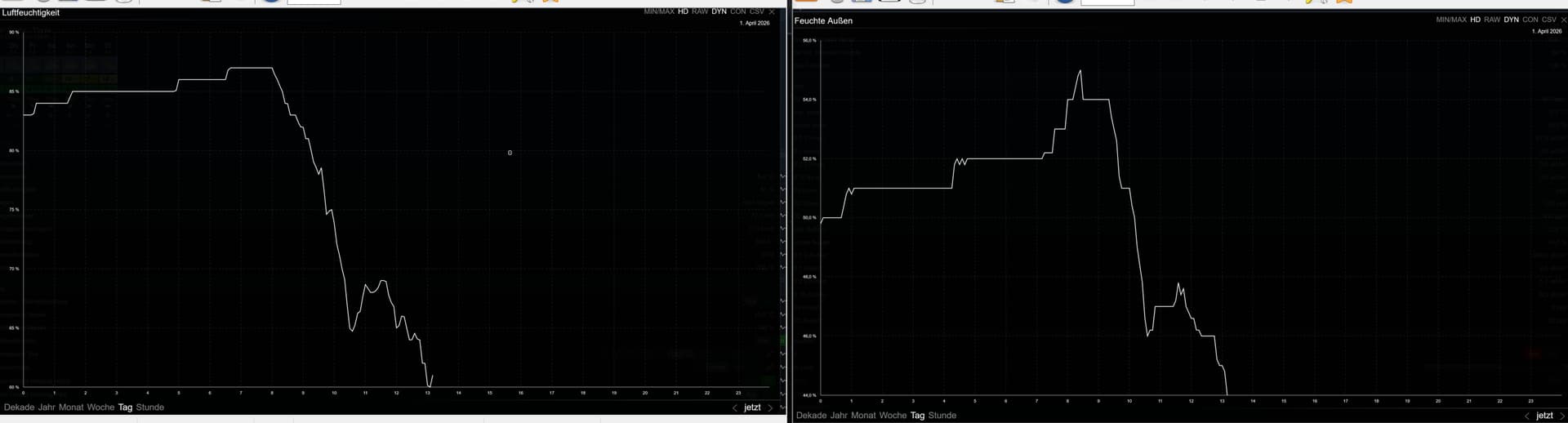Viewport: 1568px width, 423px height.
Task: Show Dekade range in Luftfeuchtigkeit chart
Action: pyautogui.click(x=19, y=407)
